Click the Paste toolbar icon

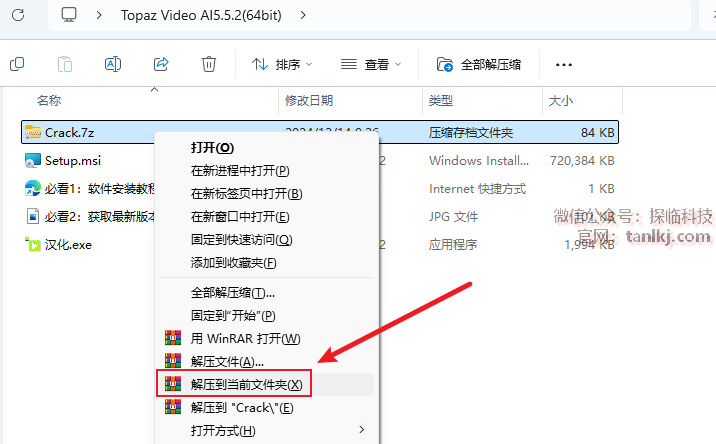pos(65,64)
